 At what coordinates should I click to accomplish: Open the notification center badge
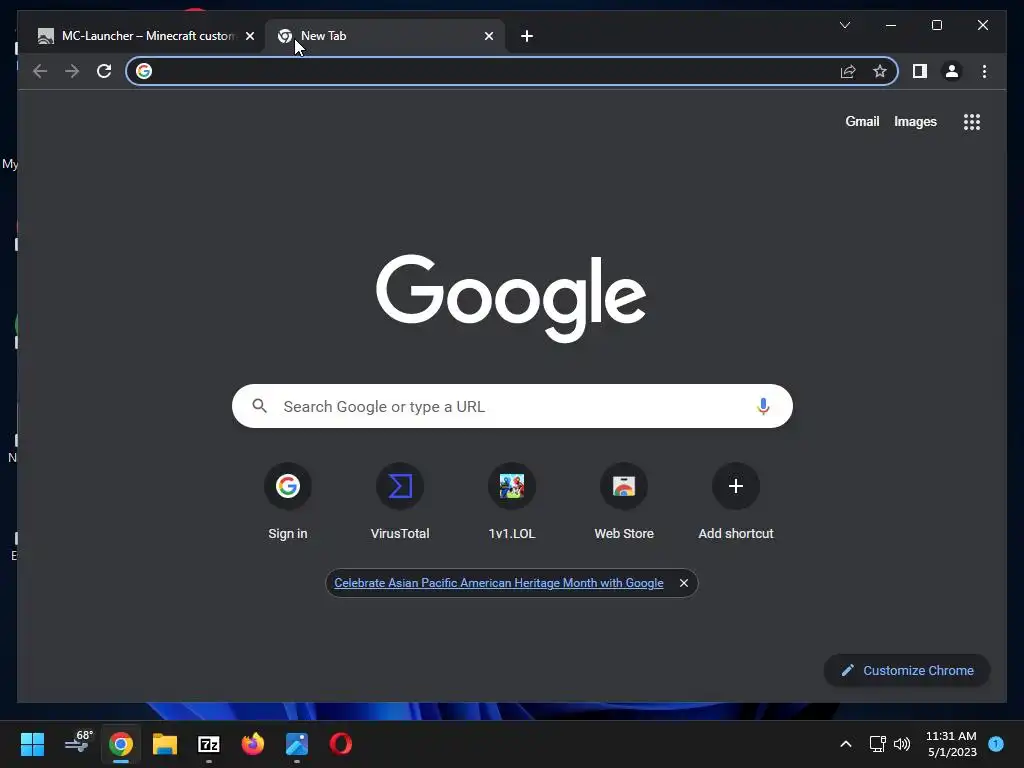tap(996, 743)
